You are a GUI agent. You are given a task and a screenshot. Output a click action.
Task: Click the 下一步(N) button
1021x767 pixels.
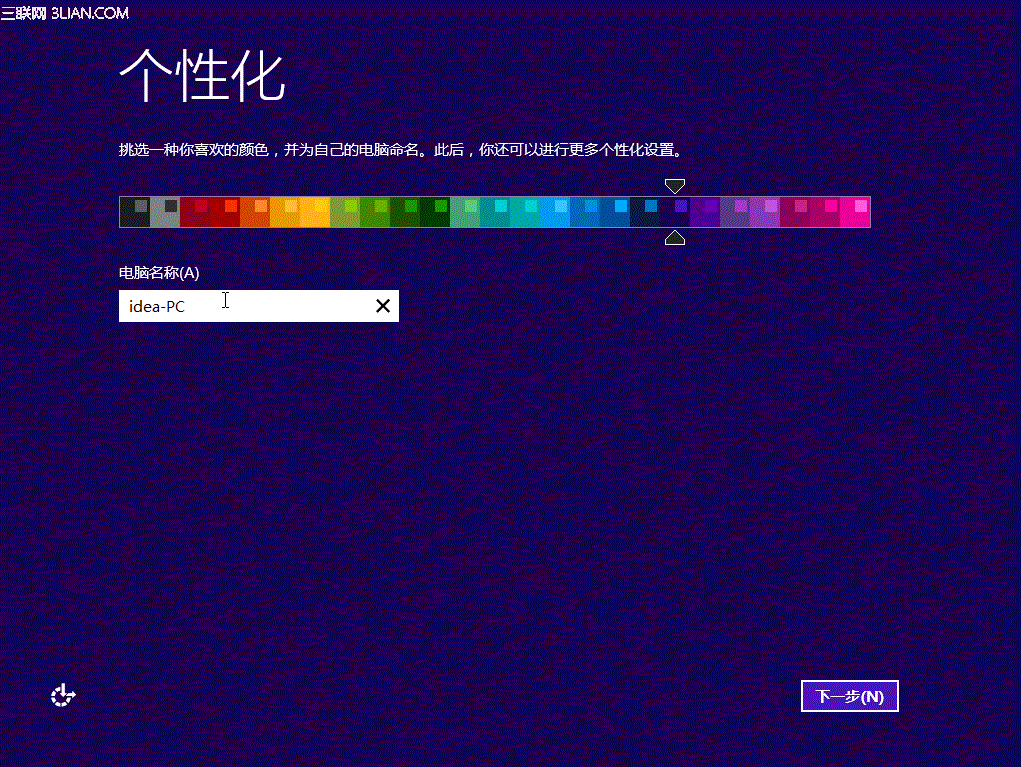849,695
